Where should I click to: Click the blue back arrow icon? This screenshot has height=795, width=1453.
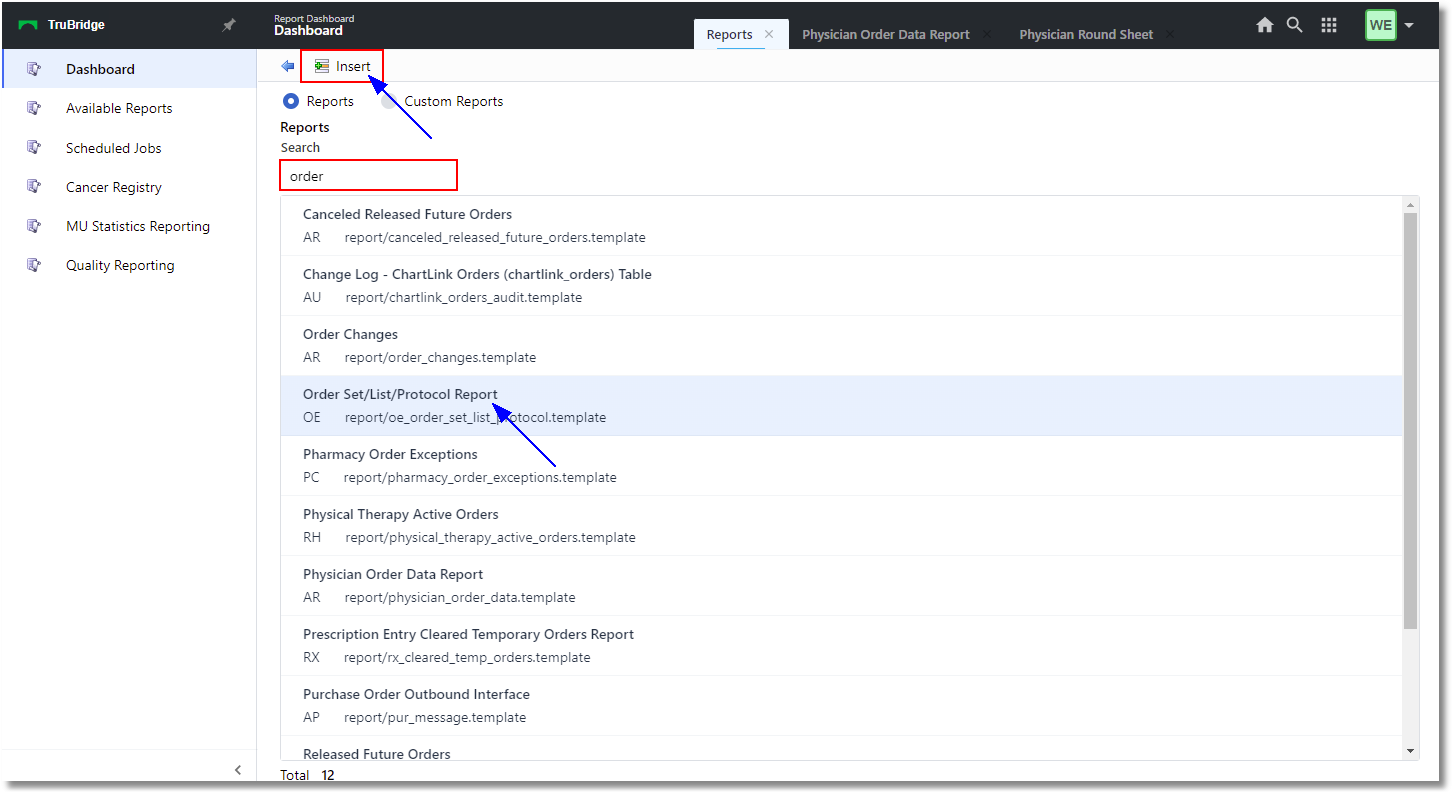(288, 66)
